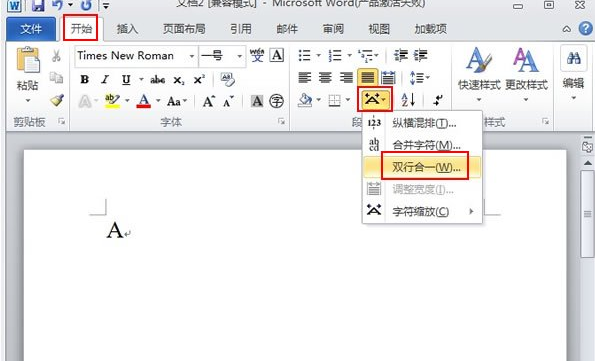Increase paragraph indent
Image resolution: width=595 pixels, height=361 pixels.
[420, 56]
